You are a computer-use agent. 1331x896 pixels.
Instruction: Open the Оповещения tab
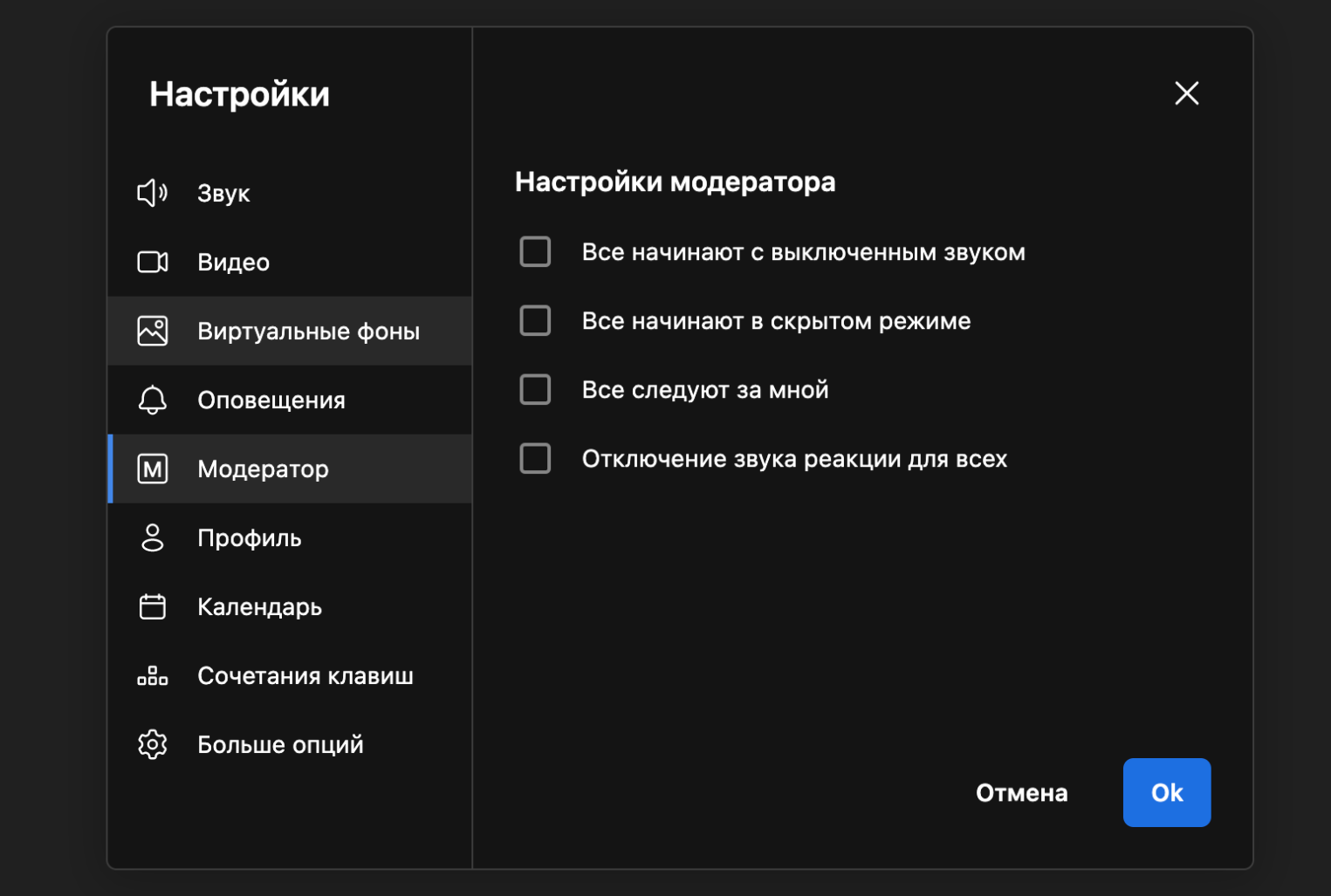(x=290, y=400)
